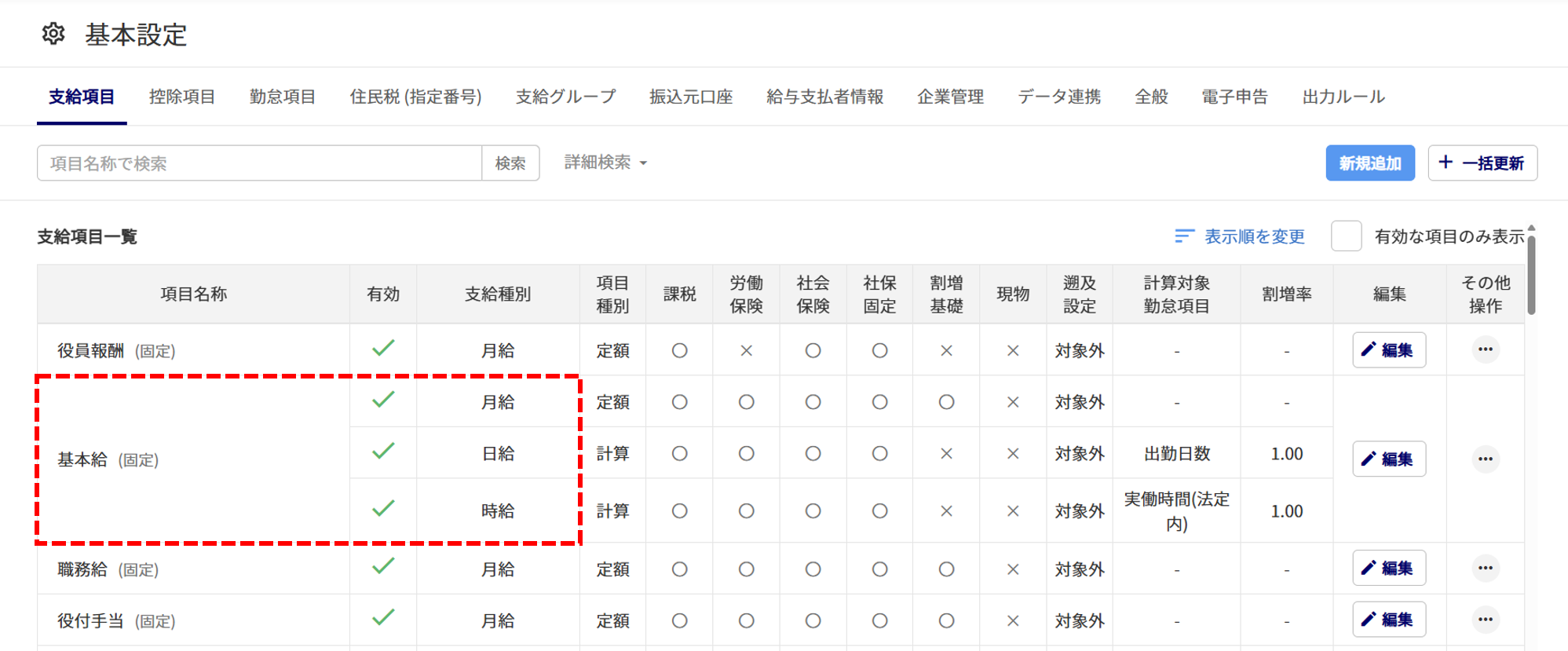Image resolution: width=1568 pixels, height=651 pixels.
Task: Expand the 詳細検索 dropdown
Action: (605, 163)
